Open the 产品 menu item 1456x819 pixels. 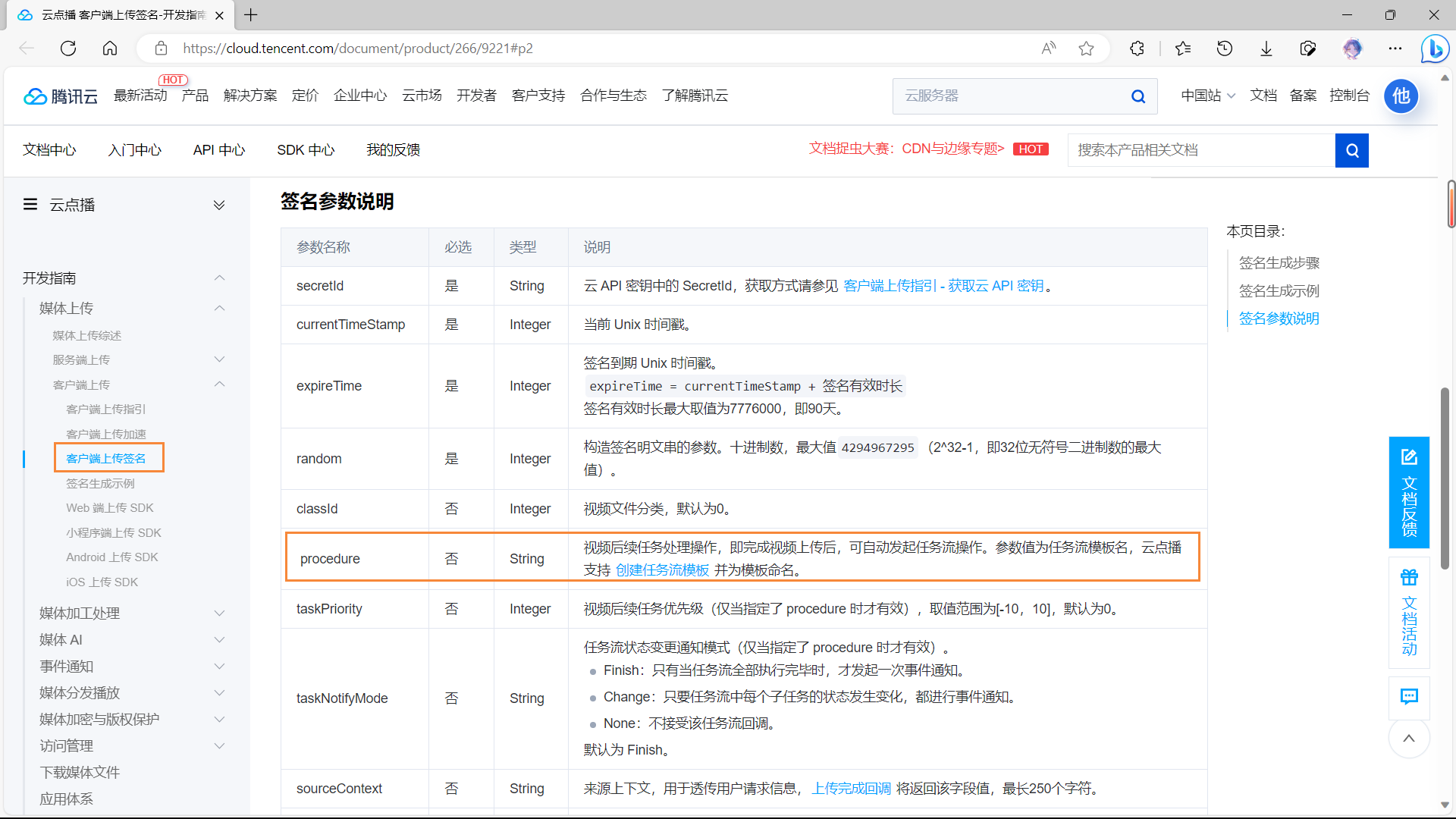click(x=195, y=96)
